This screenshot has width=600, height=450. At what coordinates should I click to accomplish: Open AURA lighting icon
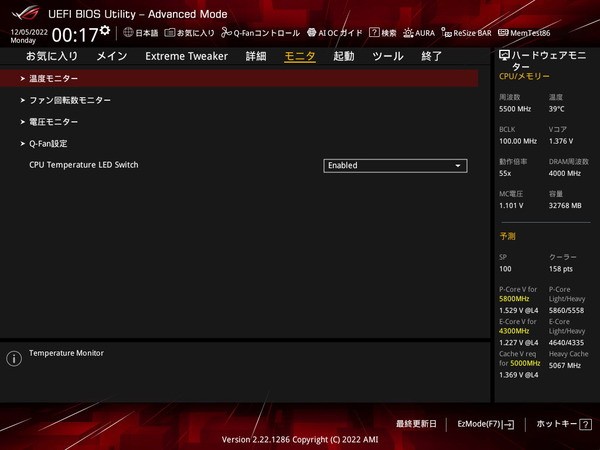(x=408, y=33)
